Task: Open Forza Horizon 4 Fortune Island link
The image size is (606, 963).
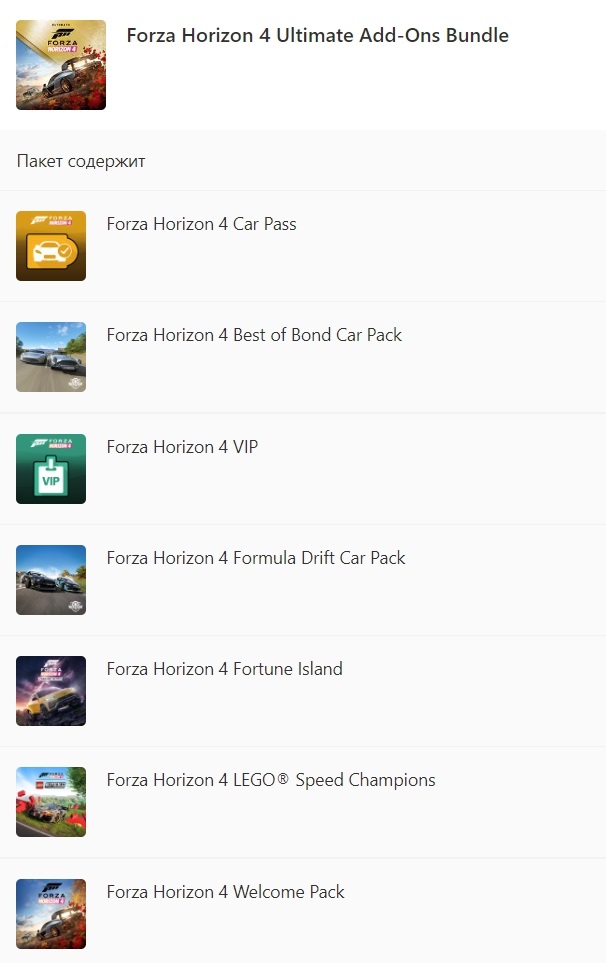Action: [224, 669]
